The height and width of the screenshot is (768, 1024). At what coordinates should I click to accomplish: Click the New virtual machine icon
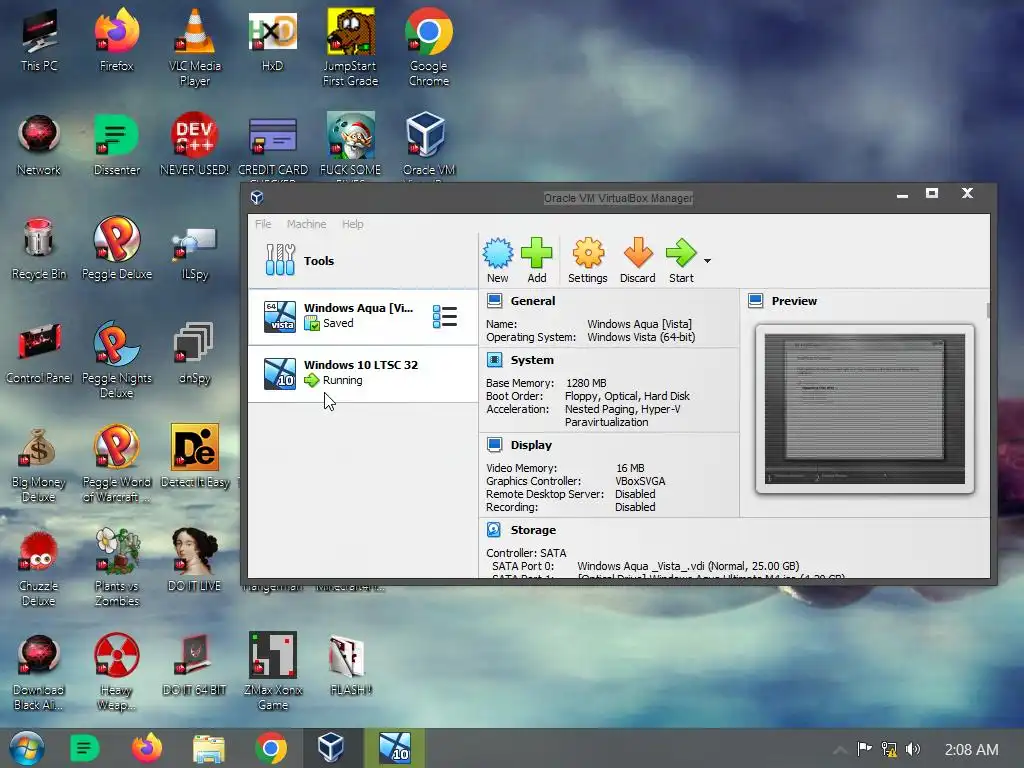tap(498, 260)
